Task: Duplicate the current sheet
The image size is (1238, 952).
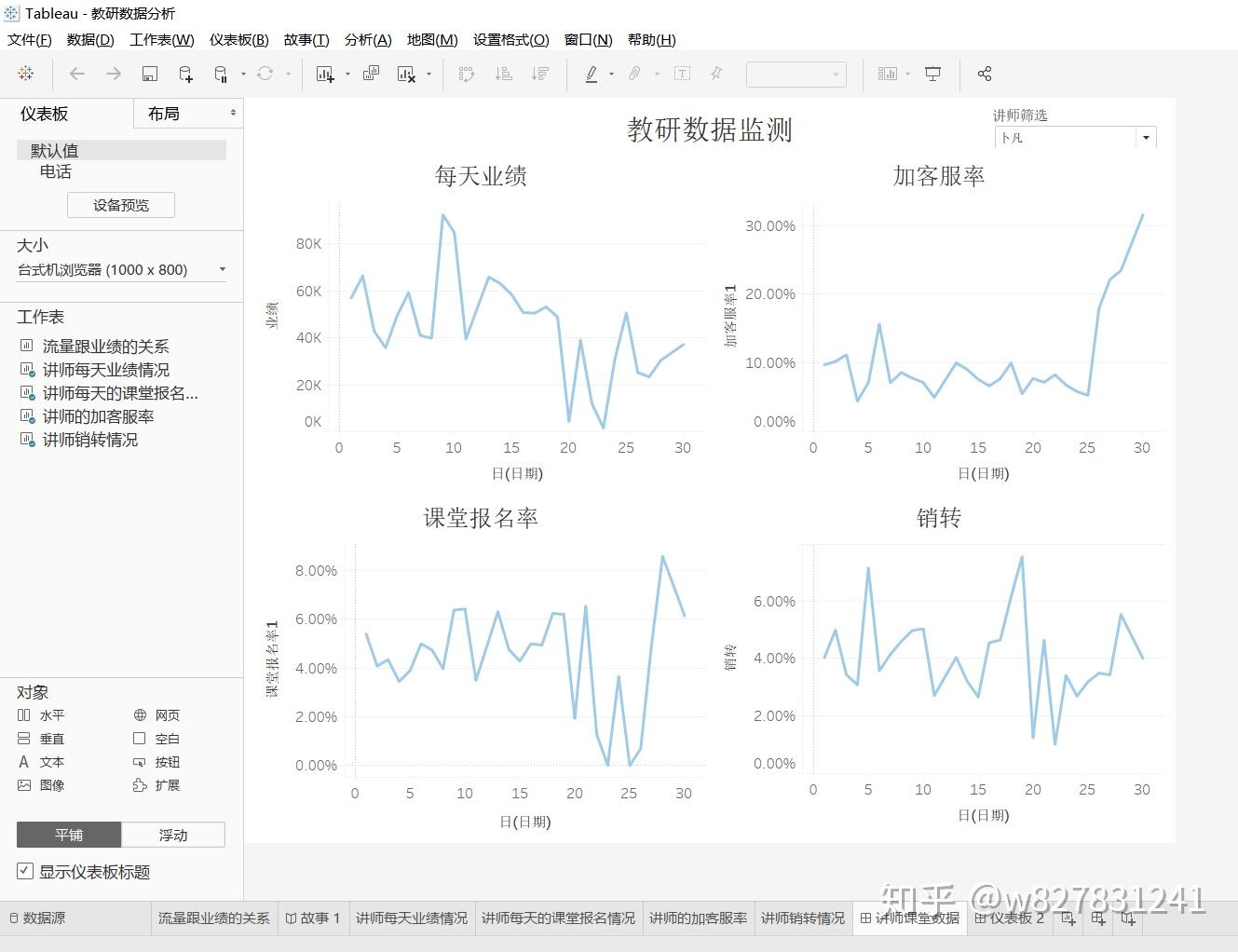Action: tap(371, 74)
